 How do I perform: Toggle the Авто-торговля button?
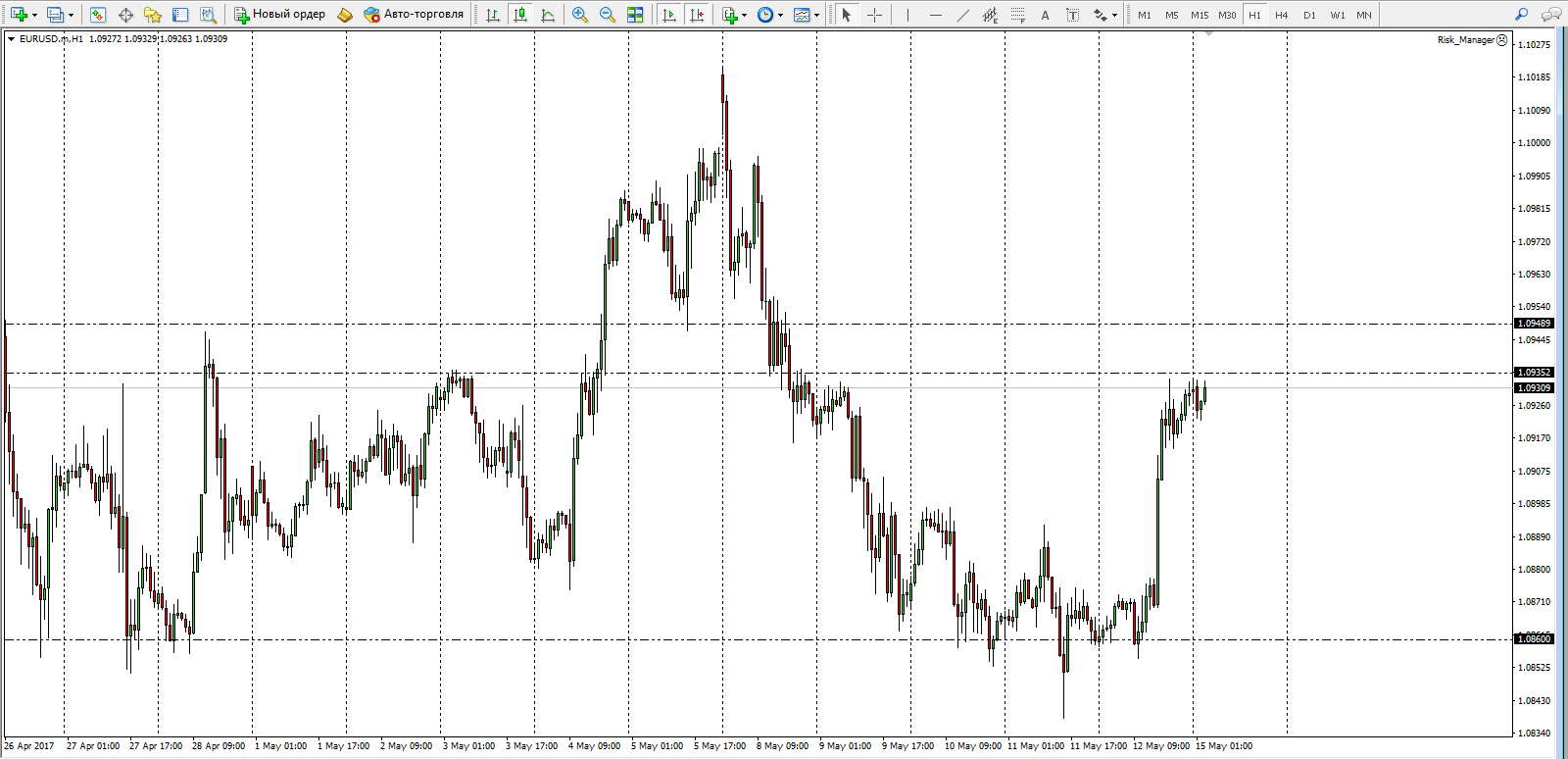click(x=414, y=15)
